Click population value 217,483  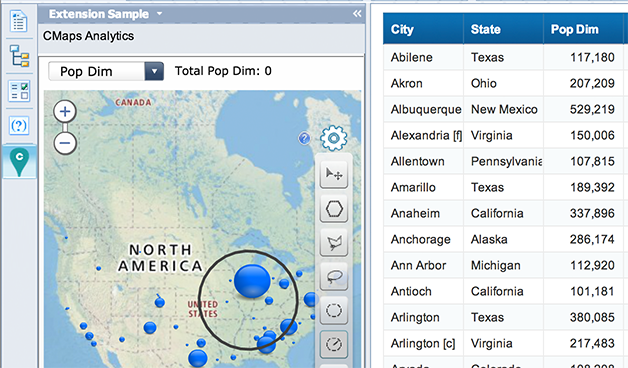click(592, 344)
